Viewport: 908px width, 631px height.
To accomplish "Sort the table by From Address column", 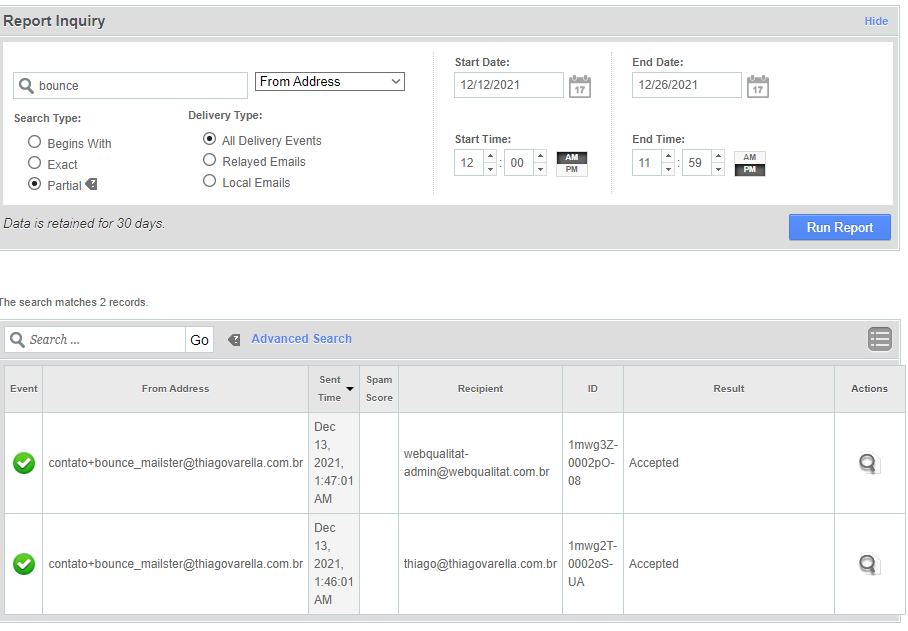I will pos(175,388).
